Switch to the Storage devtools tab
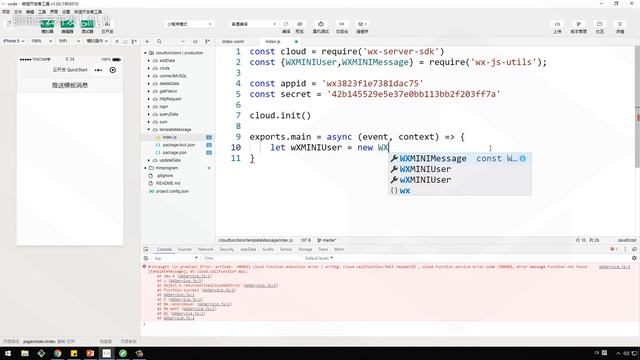 click(305, 249)
